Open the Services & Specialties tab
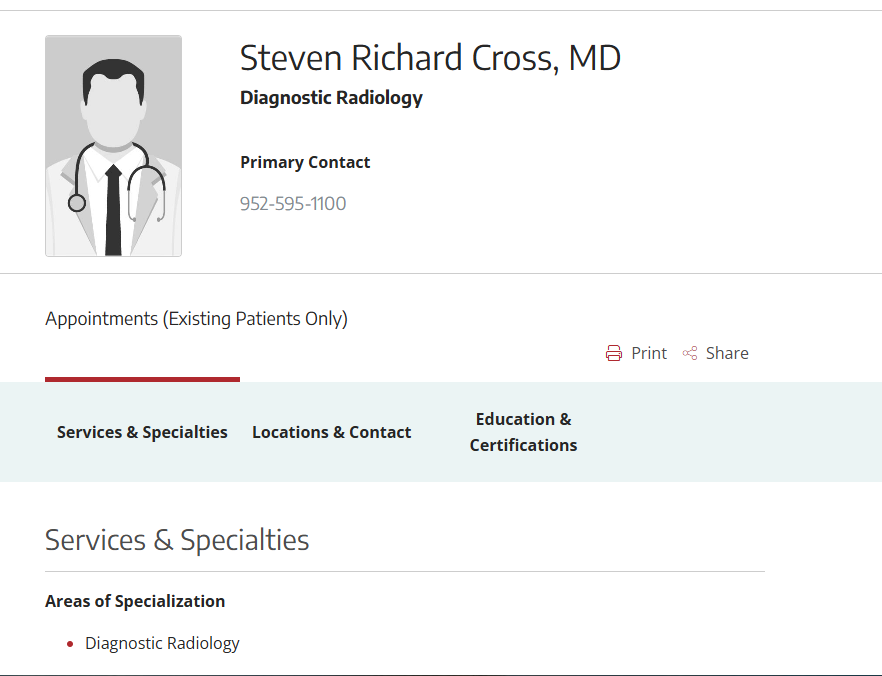Screen dimensions: 882x676 coord(142,432)
